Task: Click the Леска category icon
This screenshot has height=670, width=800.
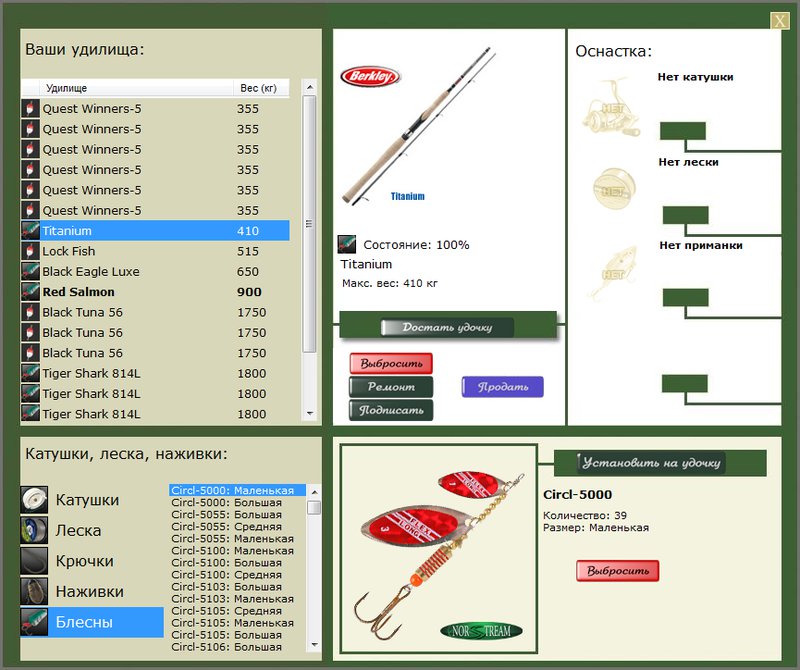Action: pyautogui.click(x=34, y=530)
